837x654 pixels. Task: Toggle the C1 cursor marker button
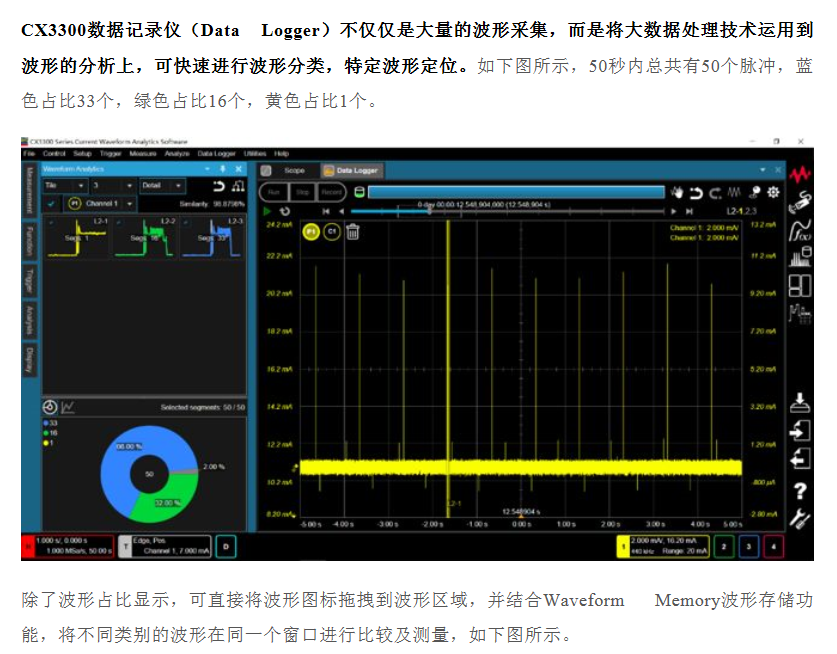(x=331, y=232)
